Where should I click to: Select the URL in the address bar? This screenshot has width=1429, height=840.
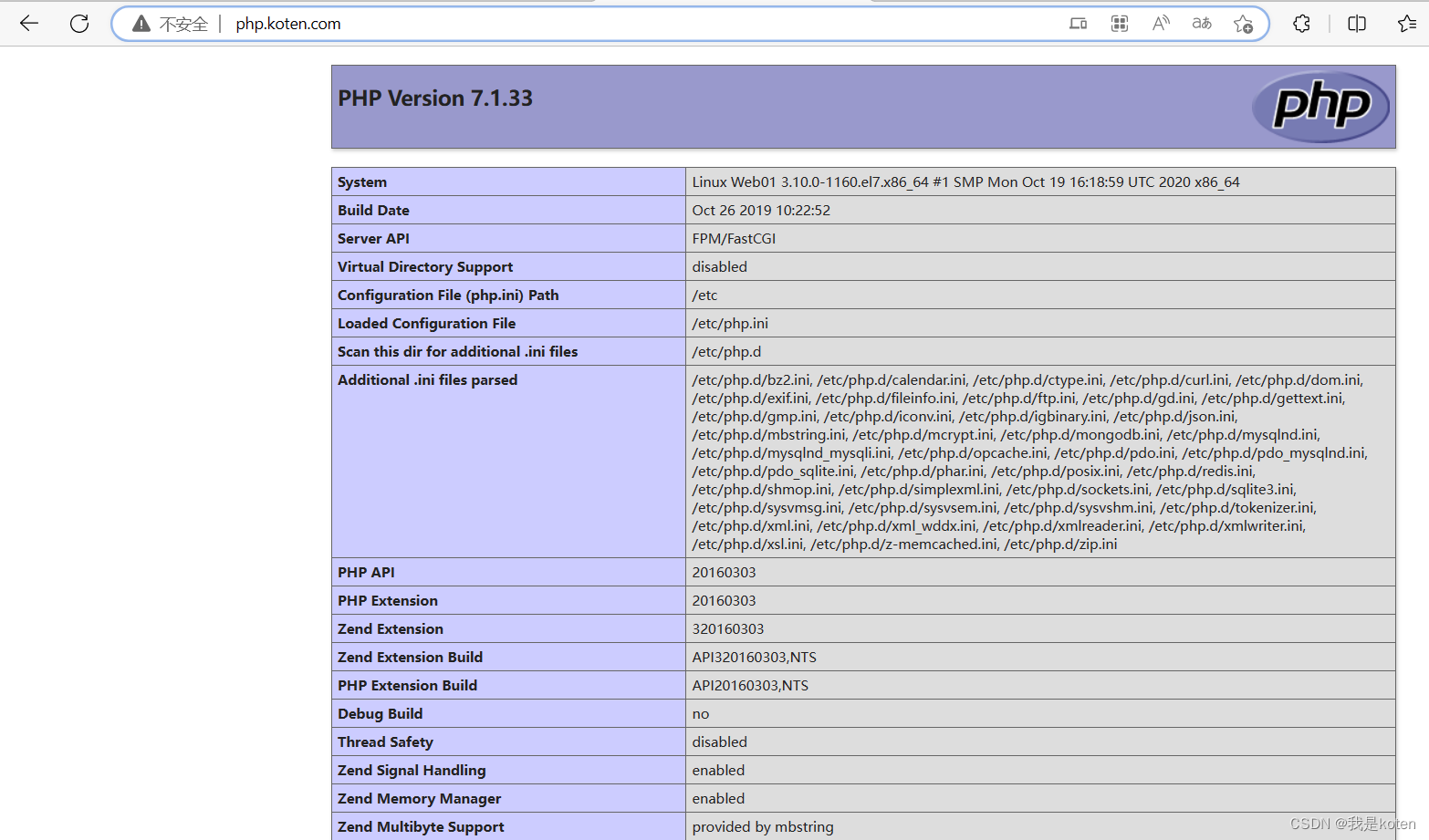click(x=287, y=24)
